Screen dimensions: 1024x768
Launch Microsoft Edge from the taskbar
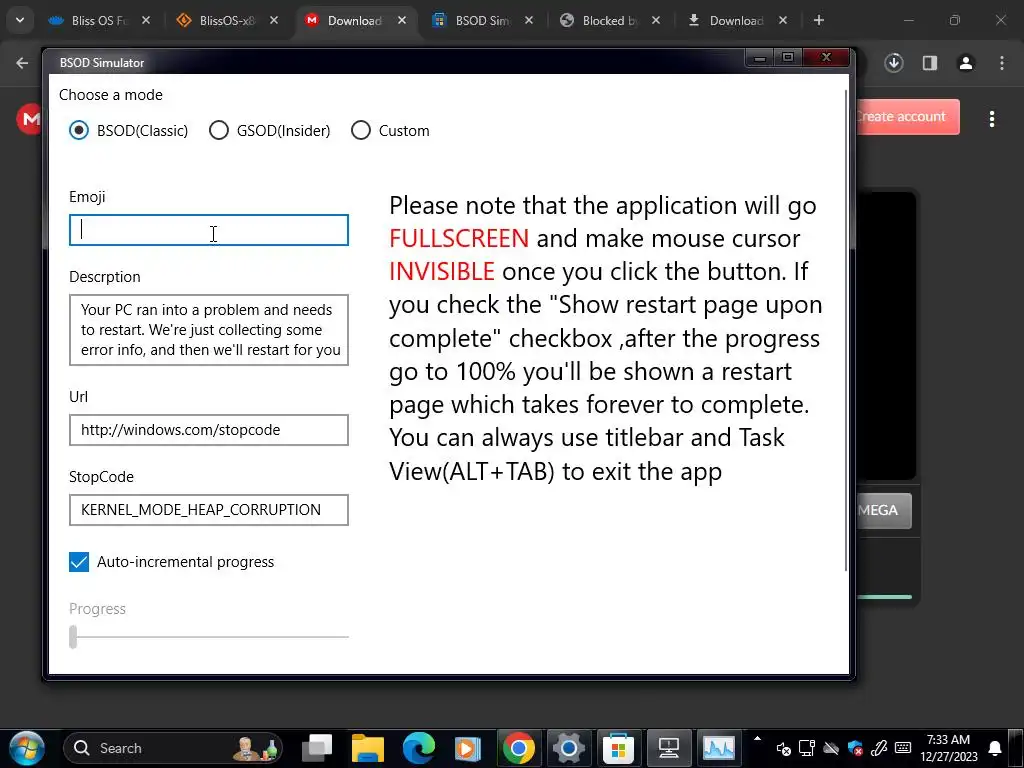(419, 748)
